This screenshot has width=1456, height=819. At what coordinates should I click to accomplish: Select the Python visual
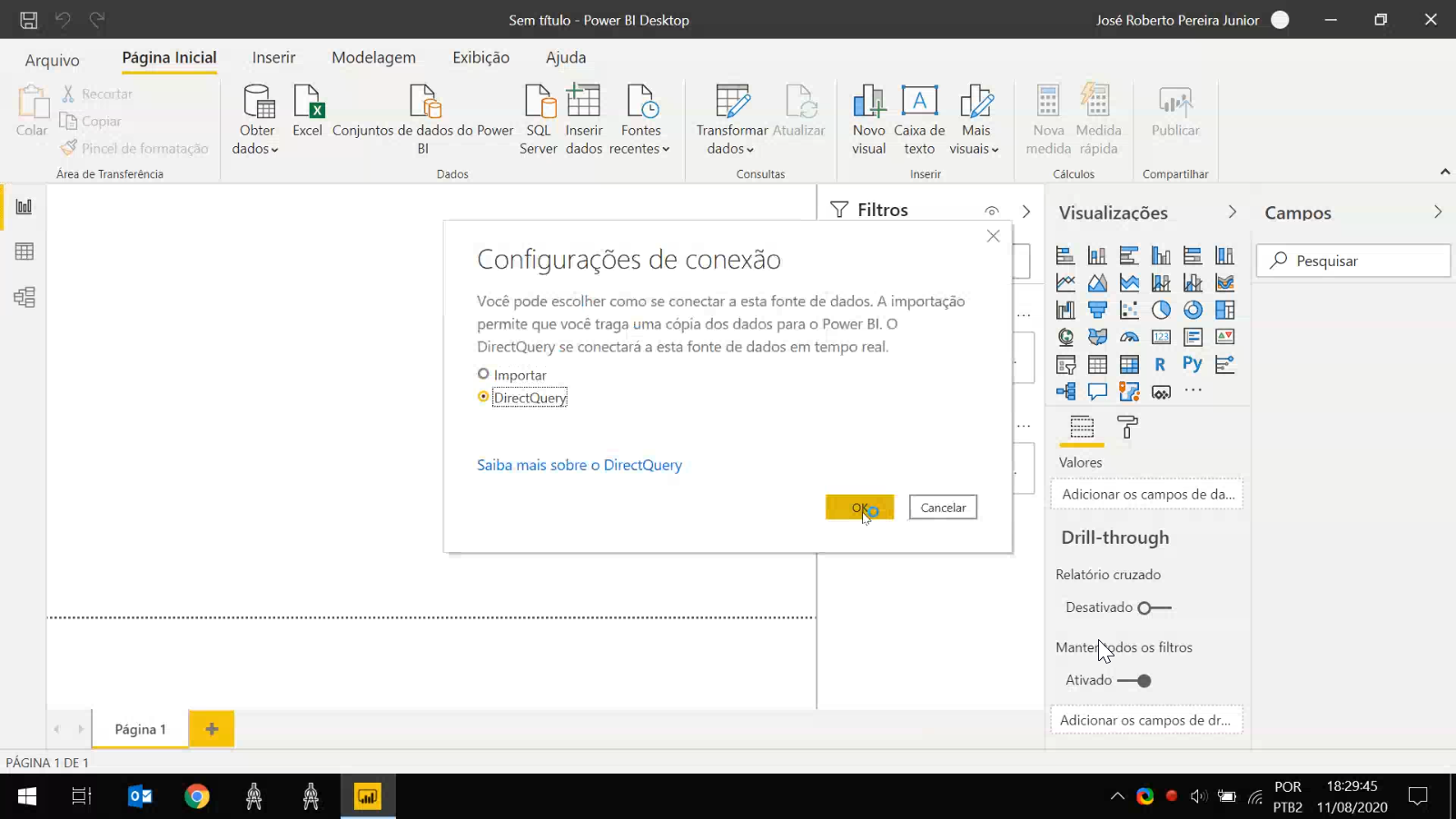pos(1193,364)
